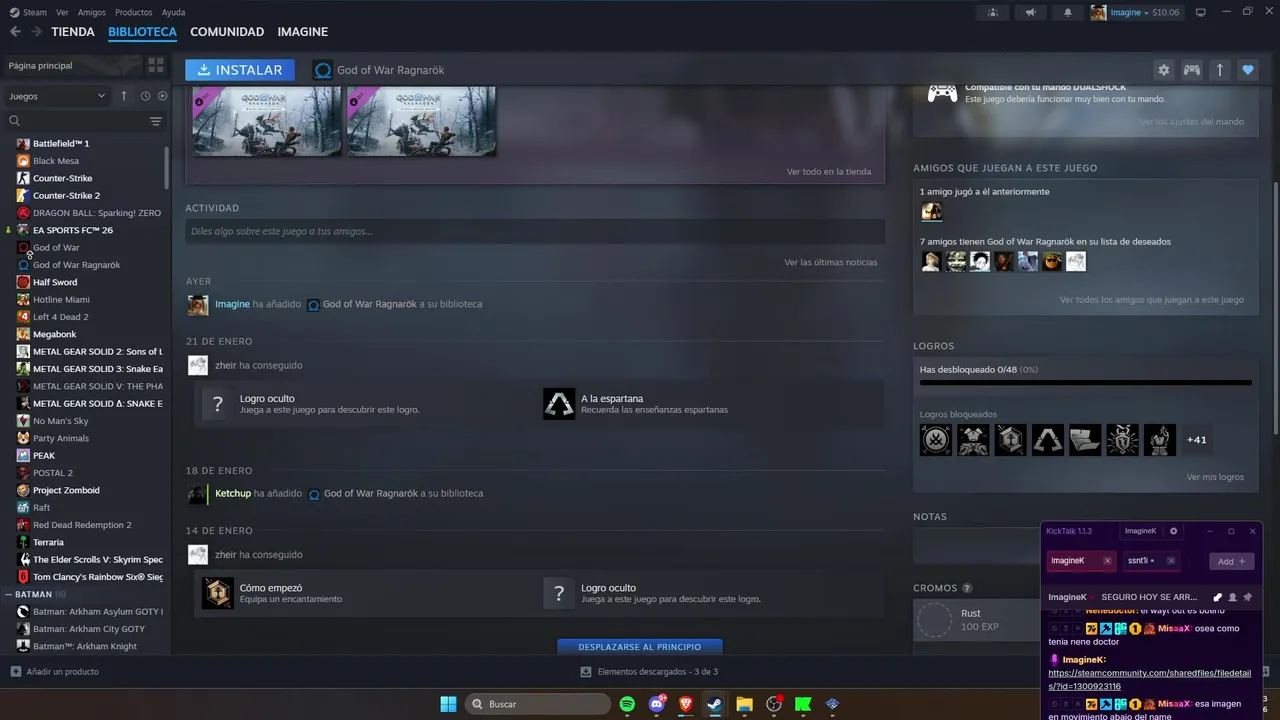Open the Ayuda menu
The image size is (1280, 720).
tap(173, 12)
